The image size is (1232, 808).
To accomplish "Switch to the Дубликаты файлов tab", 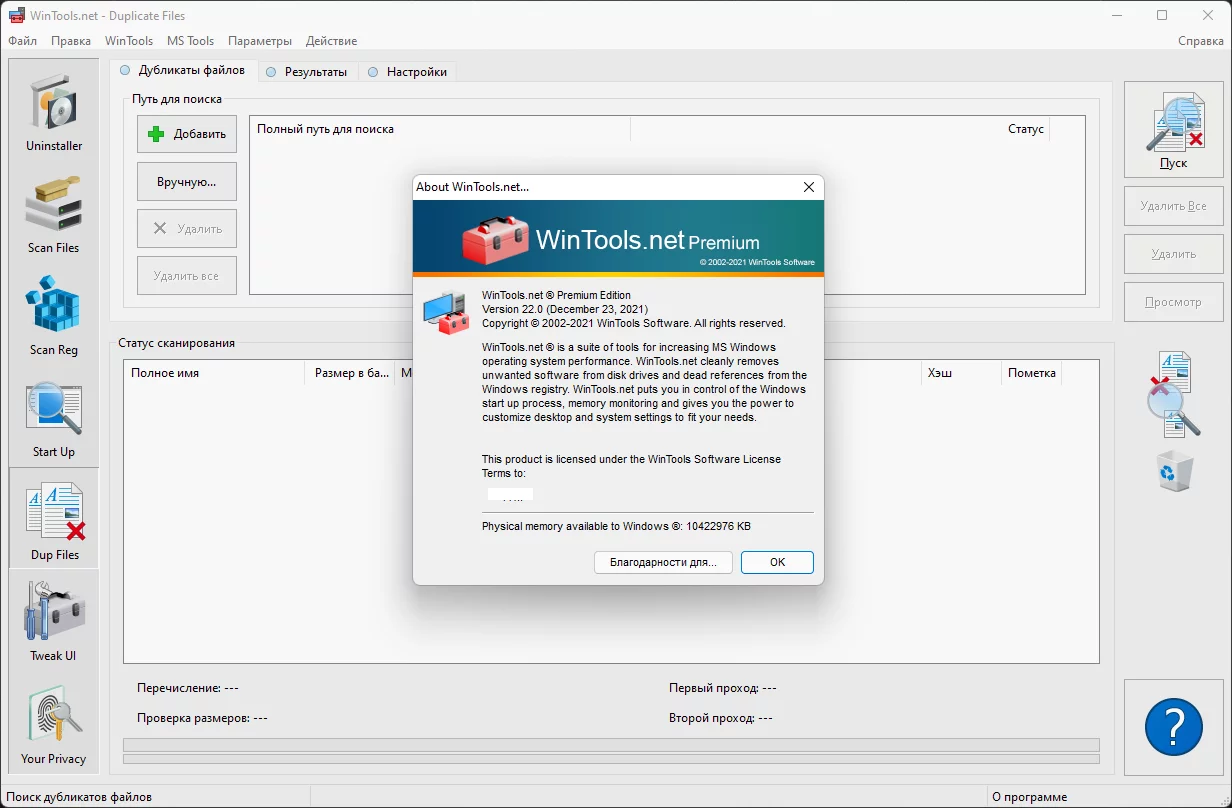I will pos(184,70).
